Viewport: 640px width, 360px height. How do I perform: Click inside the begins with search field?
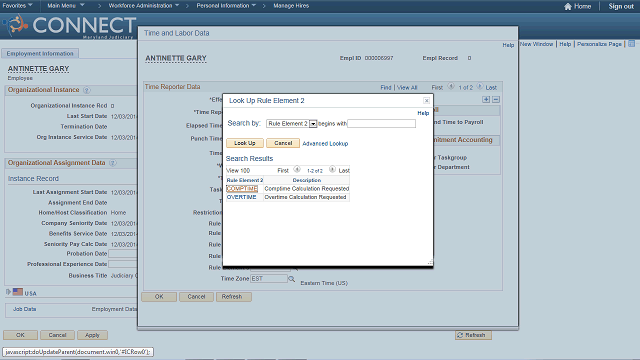[381, 124]
